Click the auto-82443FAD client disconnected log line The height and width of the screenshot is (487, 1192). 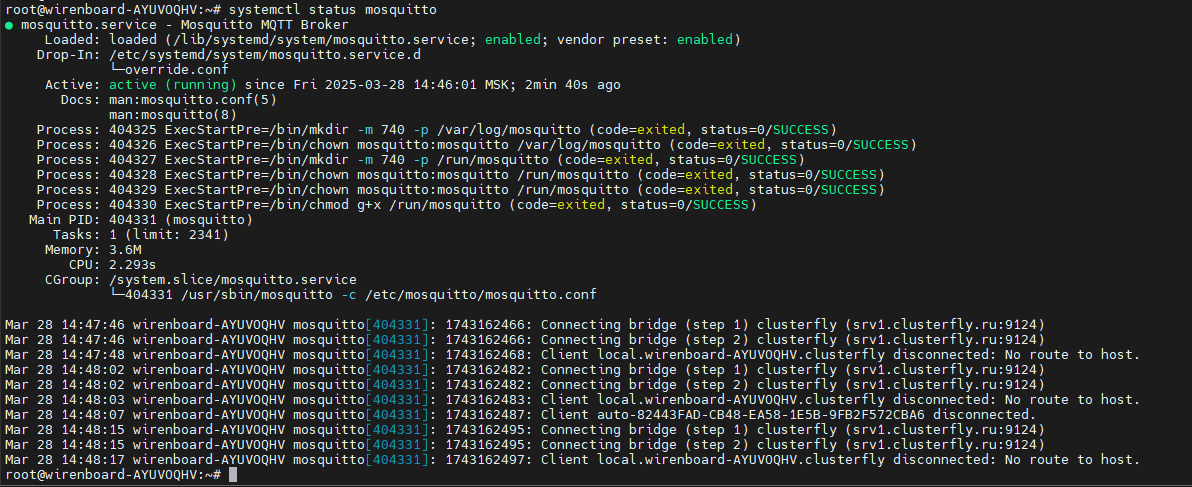[x=521, y=414]
